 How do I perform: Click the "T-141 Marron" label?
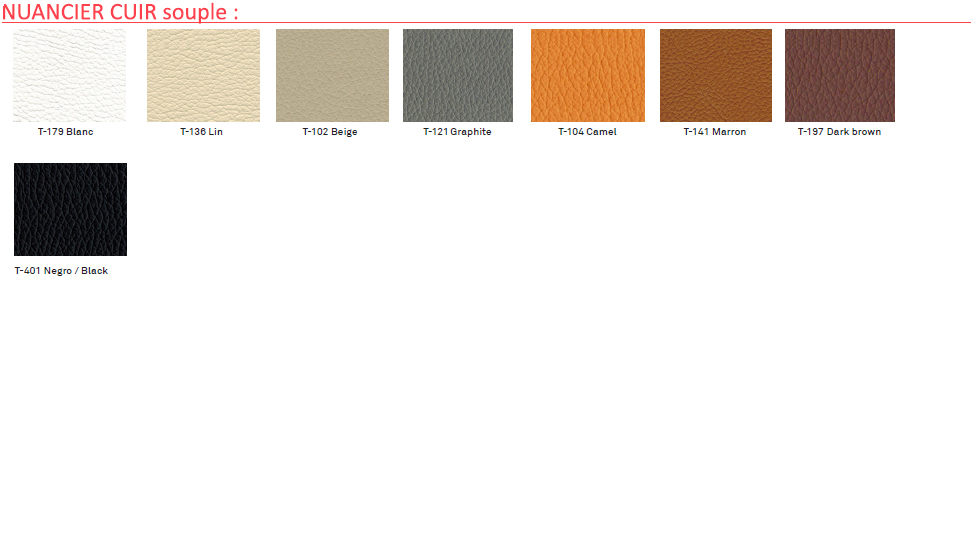click(x=714, y=132)
